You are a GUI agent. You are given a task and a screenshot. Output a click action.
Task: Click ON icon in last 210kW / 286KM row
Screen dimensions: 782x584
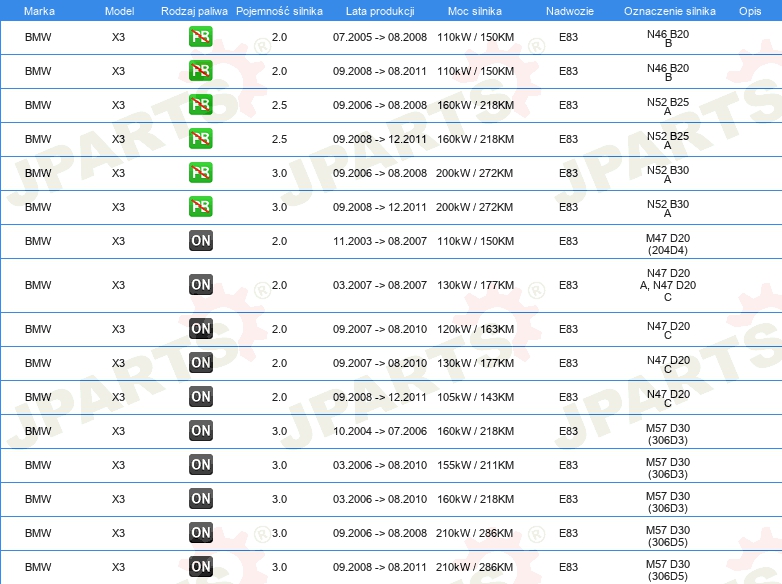coord(200,566)
